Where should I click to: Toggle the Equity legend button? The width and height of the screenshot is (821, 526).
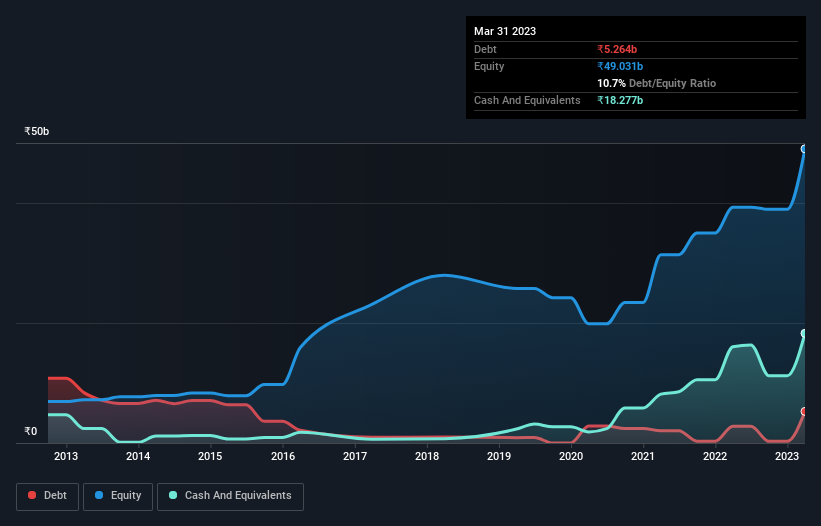pos(118,496)
